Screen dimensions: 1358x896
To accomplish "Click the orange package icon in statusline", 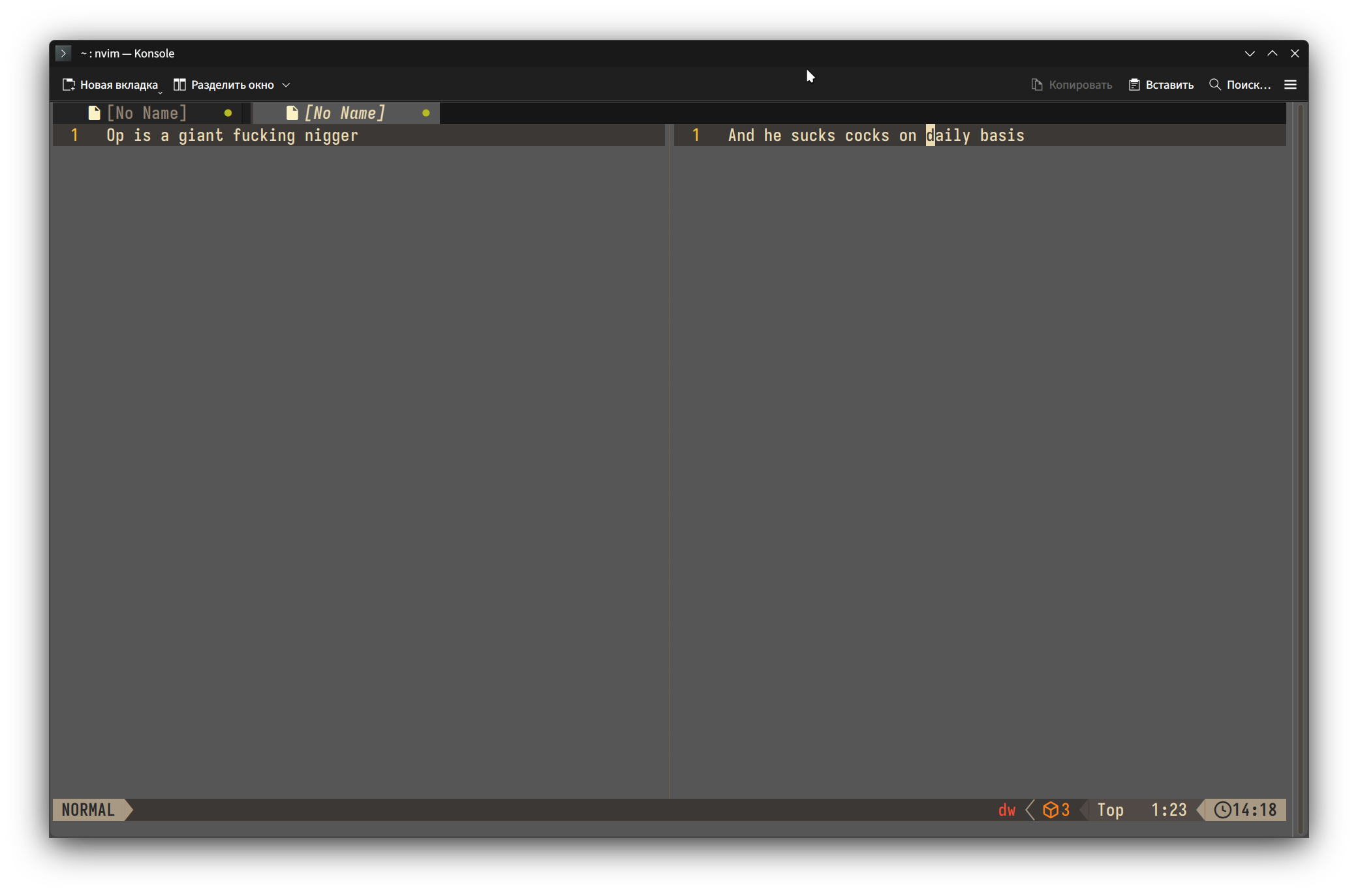I will tap(1050, 810).
